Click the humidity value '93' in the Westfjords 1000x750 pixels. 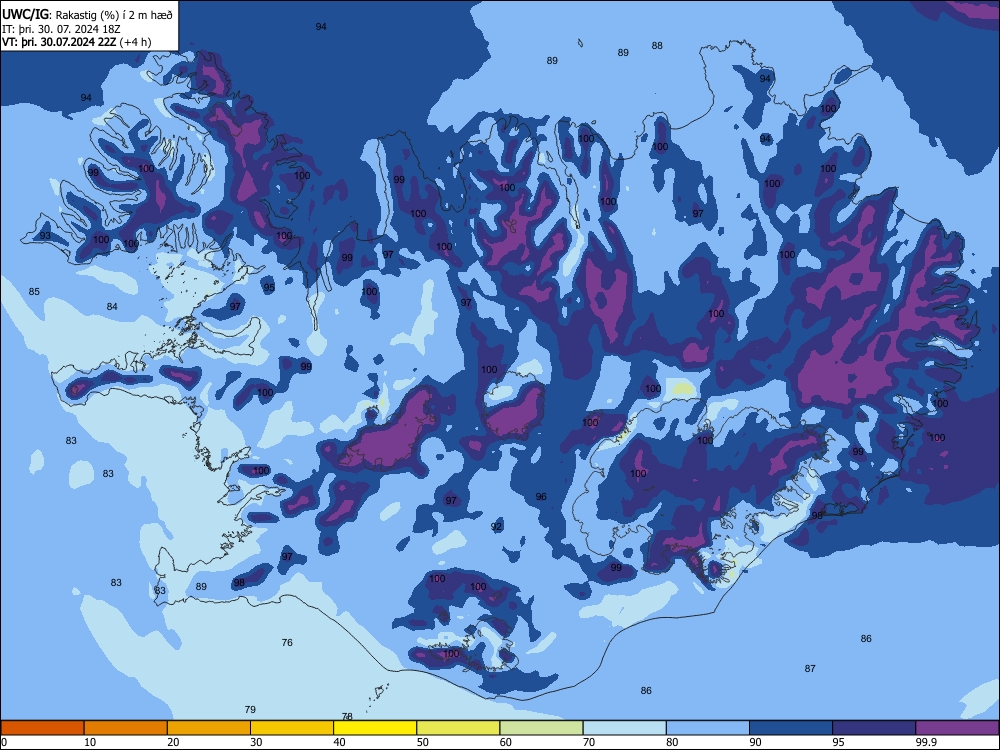[x=45, y=235]
